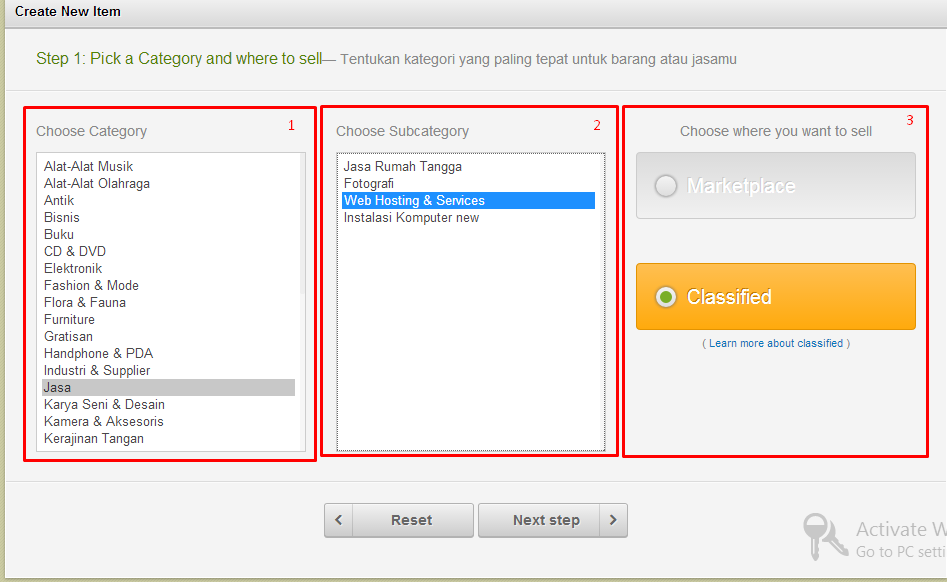This screenshot has width=947, height=582.
Task: Choose Alat-Alat Musik in the category list
Action: (x=88, y=166)
